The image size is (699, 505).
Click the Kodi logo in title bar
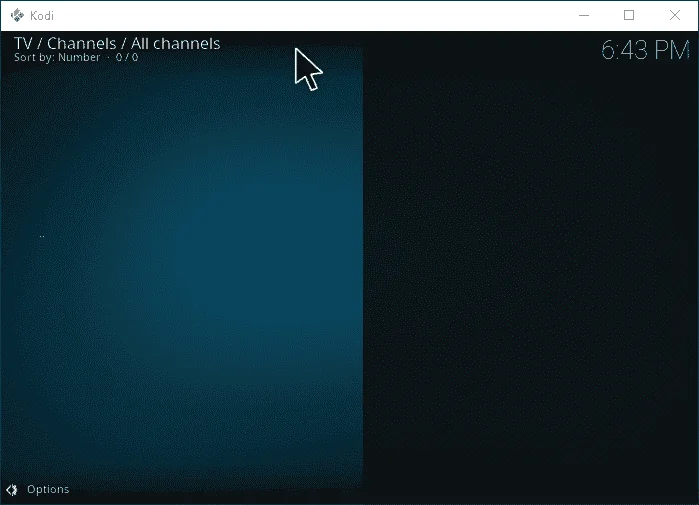tap(17, 16)
